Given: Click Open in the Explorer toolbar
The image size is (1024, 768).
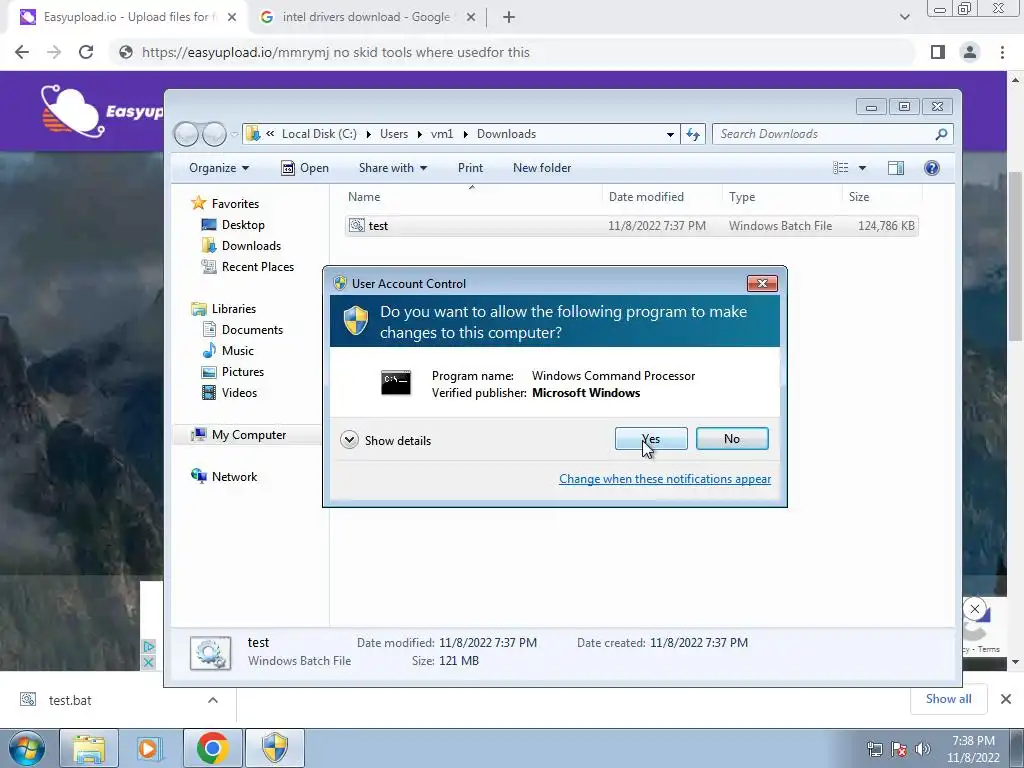Looking at the screenshot, I should (x=305, y=168).
